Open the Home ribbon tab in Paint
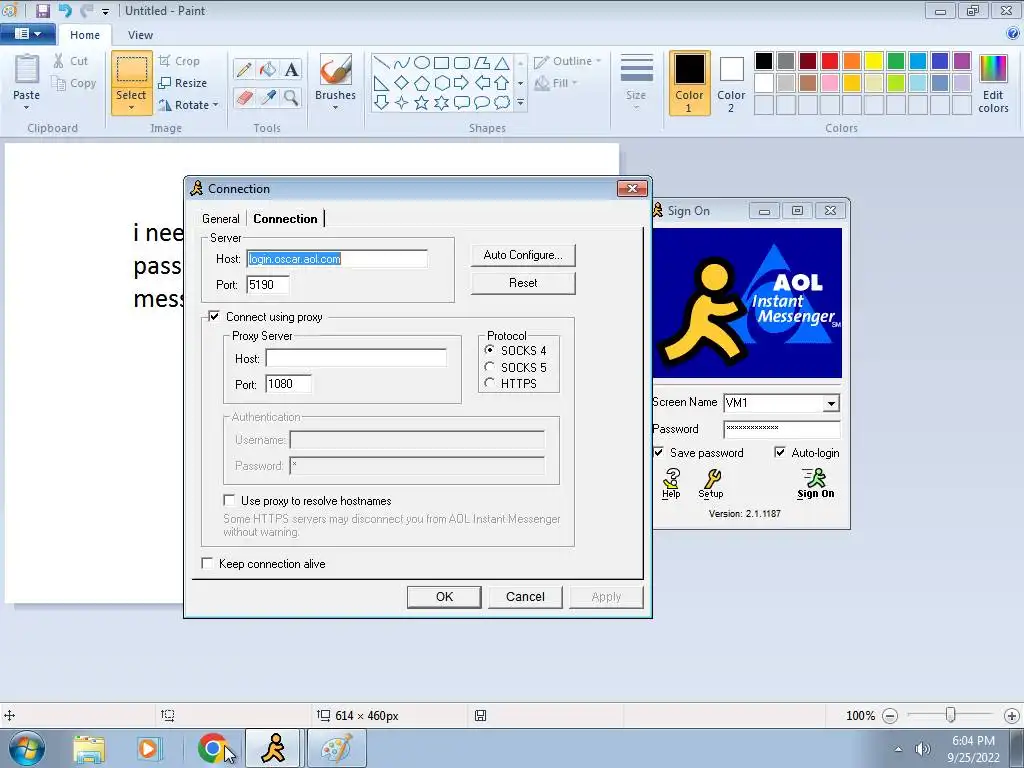 click(85, 35)
